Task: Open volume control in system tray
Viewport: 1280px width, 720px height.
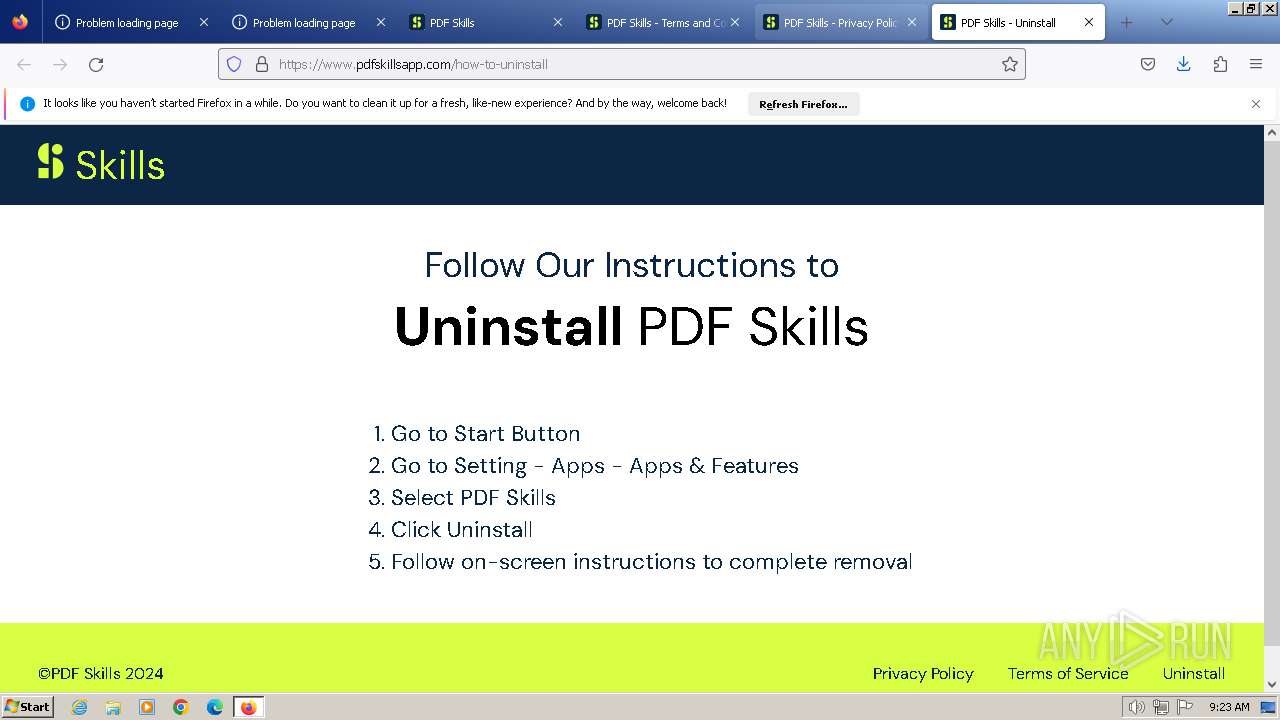Action: click(1136, 707)
